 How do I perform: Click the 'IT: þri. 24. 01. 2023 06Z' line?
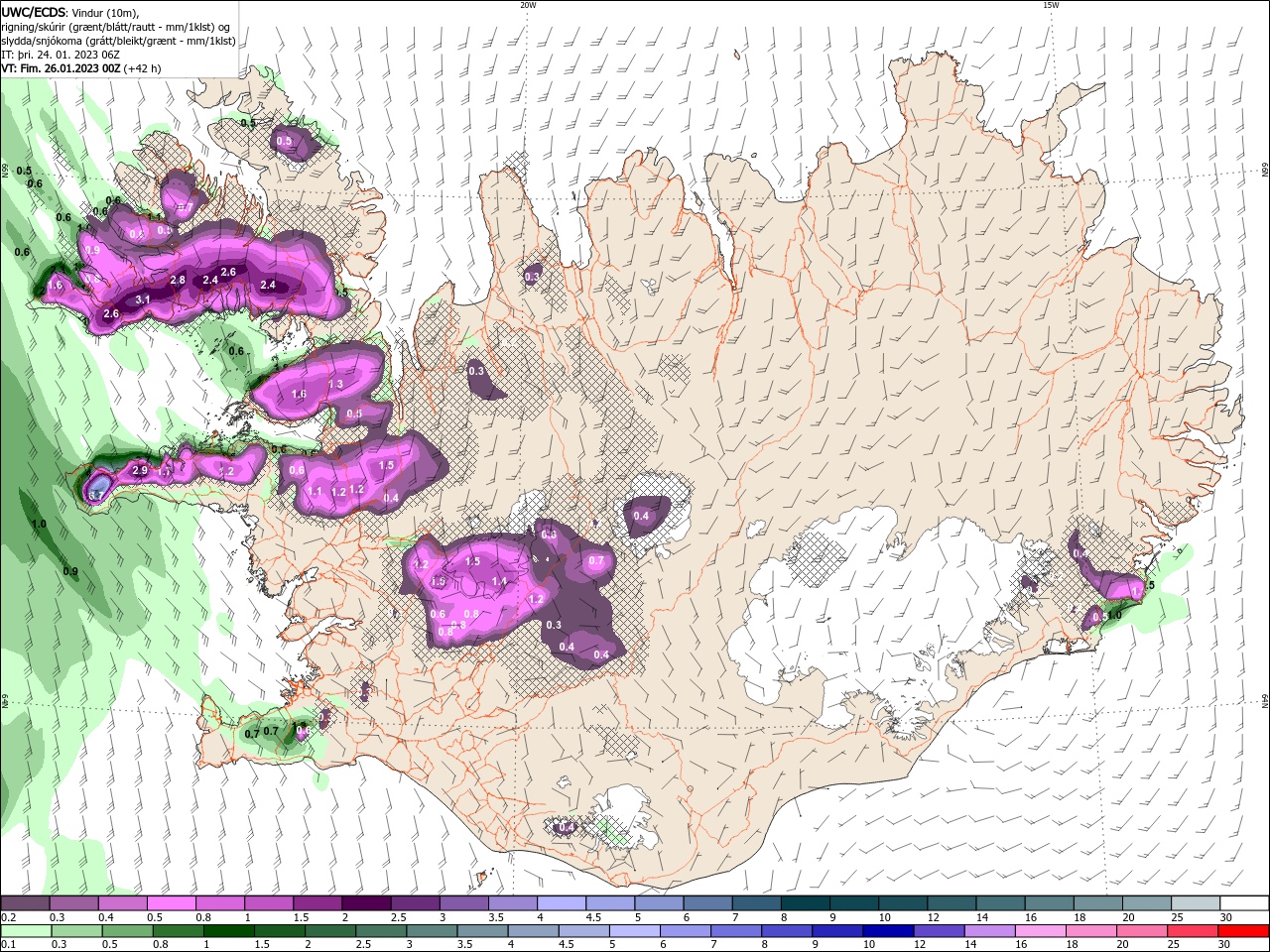pyautogui.click(x=62, y=55)
